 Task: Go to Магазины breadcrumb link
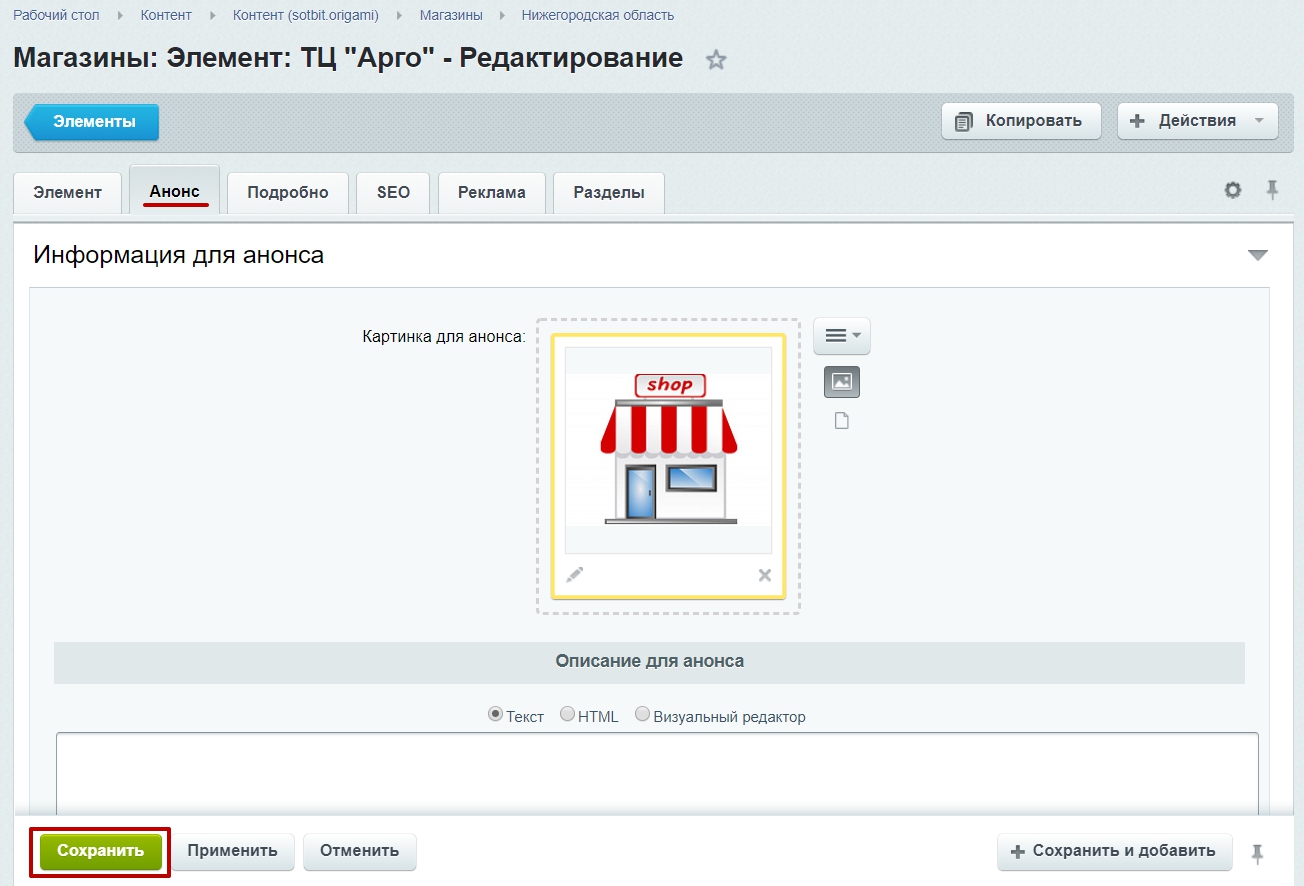click(x=451, y=15)
